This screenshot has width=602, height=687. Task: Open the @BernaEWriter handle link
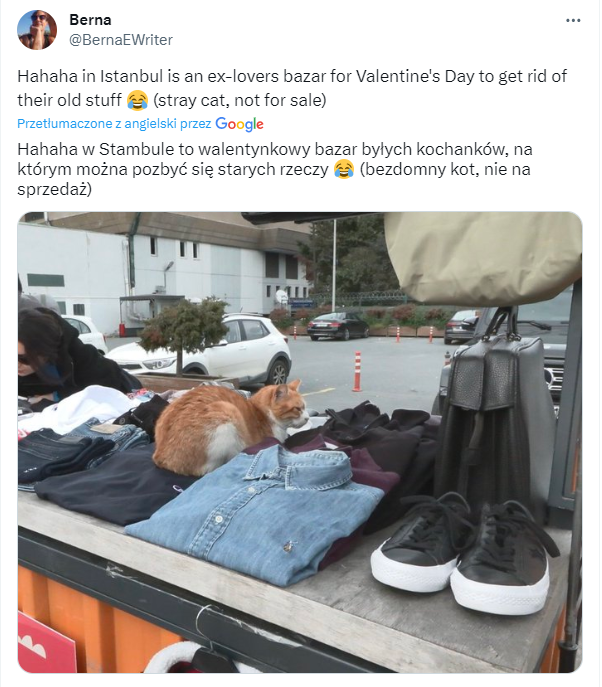[x=121, y=40]
